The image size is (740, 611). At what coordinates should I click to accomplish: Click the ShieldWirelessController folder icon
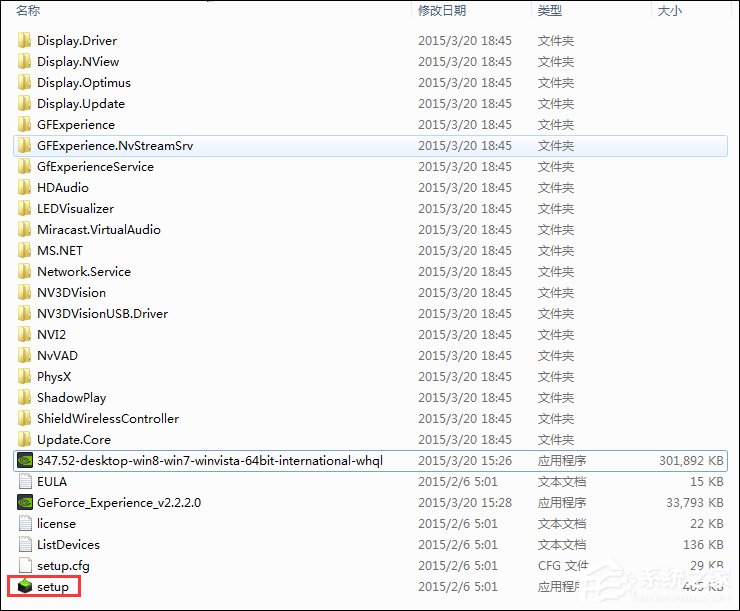25,418
